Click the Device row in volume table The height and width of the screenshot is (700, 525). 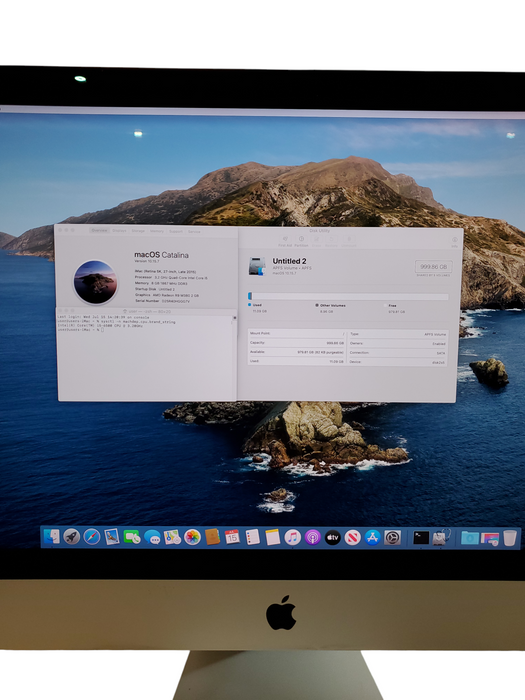pos(398,362)
